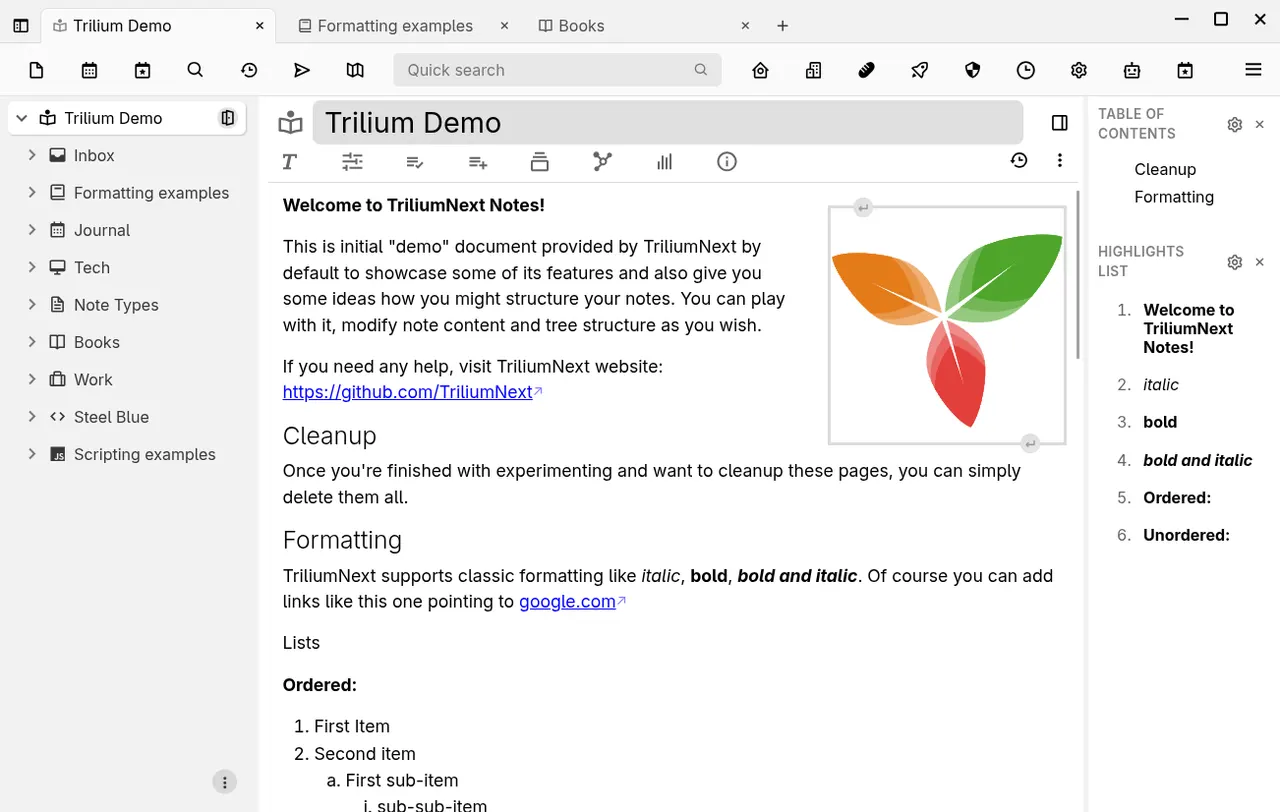Screen dimensions: 1280x812
Task: Open the three-dot note actions menu
Action: 1060,160
